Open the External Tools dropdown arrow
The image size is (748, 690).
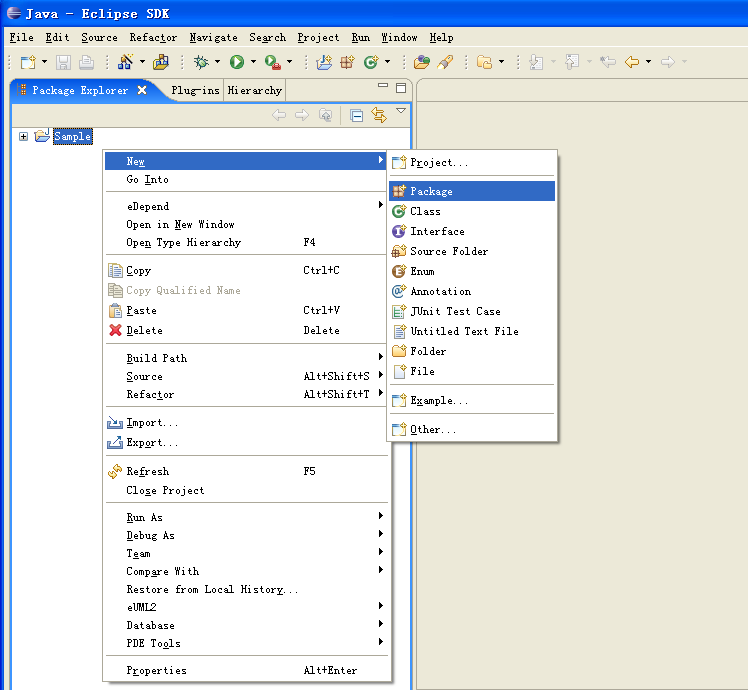click(290, 62)
